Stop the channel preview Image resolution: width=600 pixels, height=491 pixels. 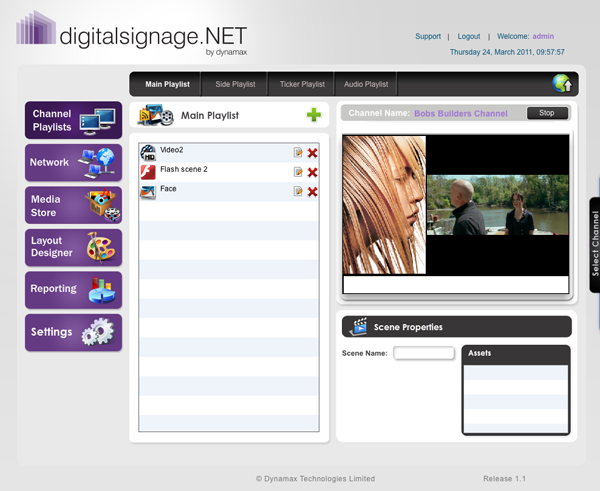[x=547, y=113]
